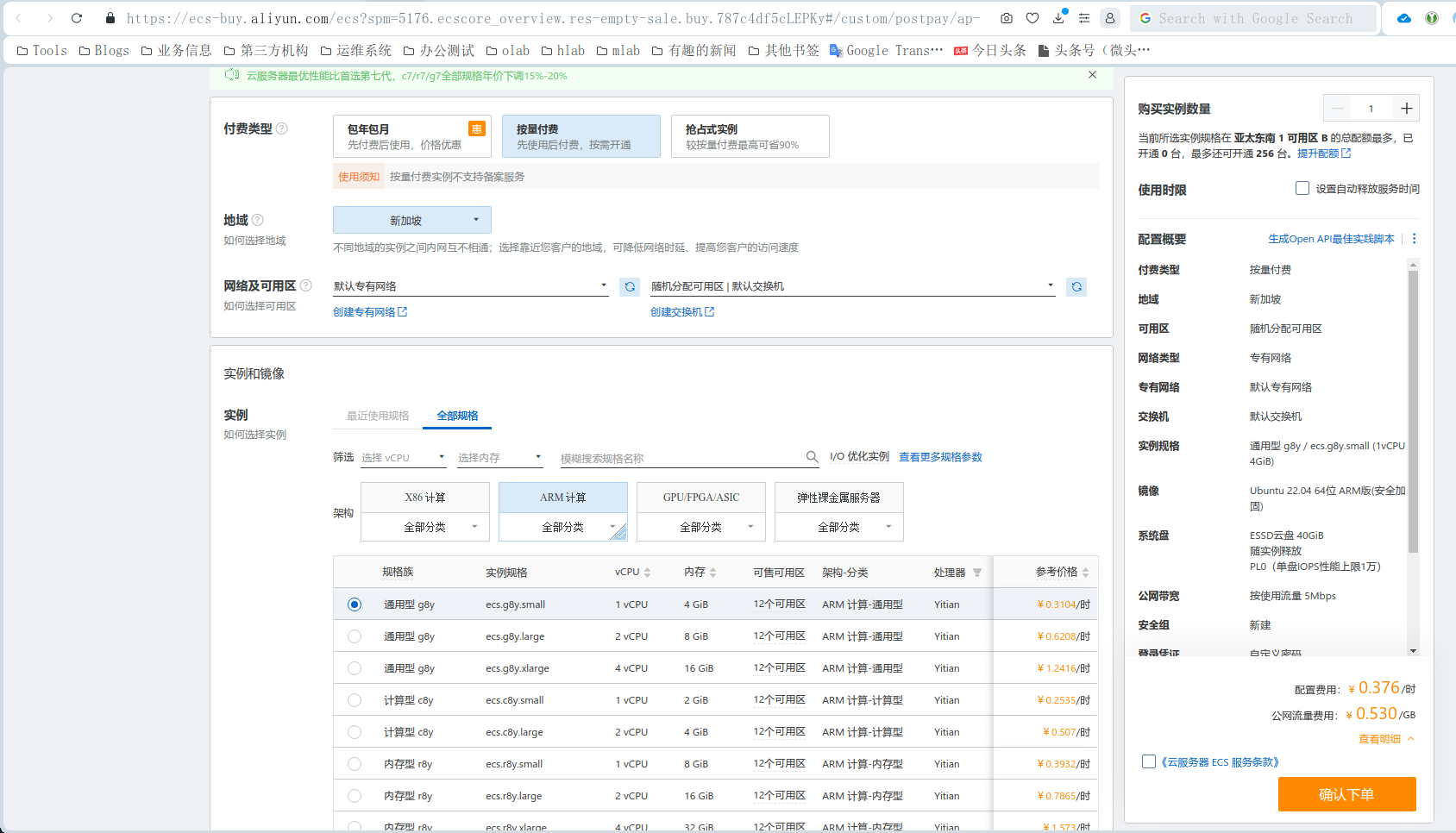Collapse 查看明细 price details
The width and height of the screenshot is (1456, 833).
[1387, 739]
